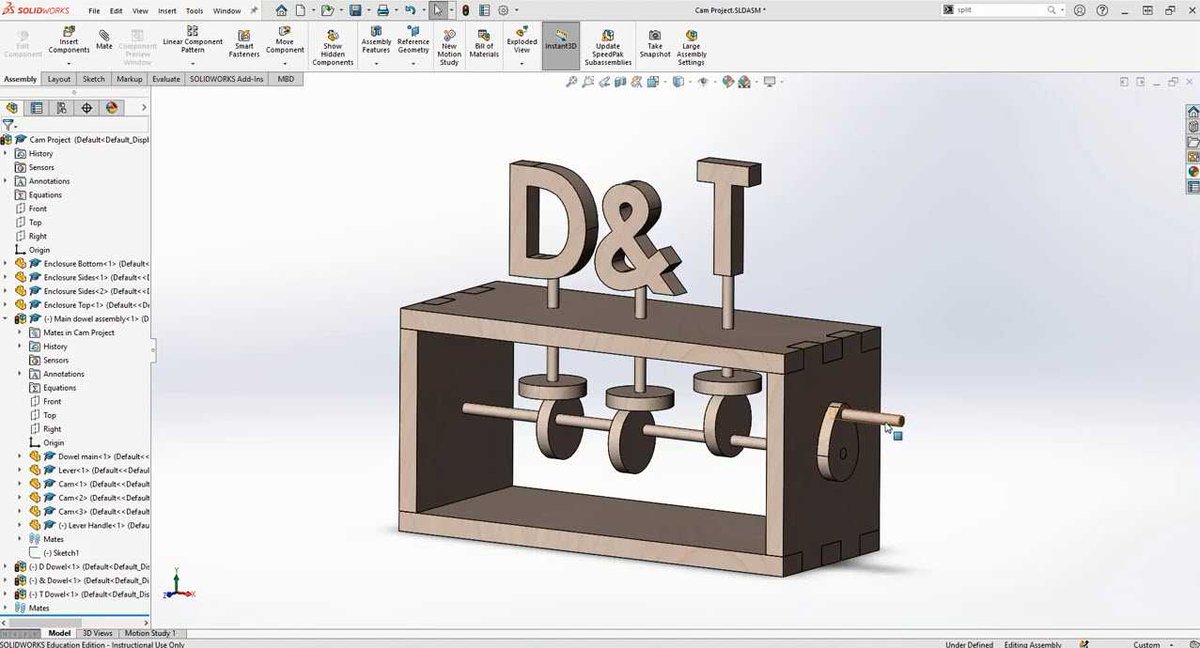Expand the Cam<2> component node

(x=19, y=497)
